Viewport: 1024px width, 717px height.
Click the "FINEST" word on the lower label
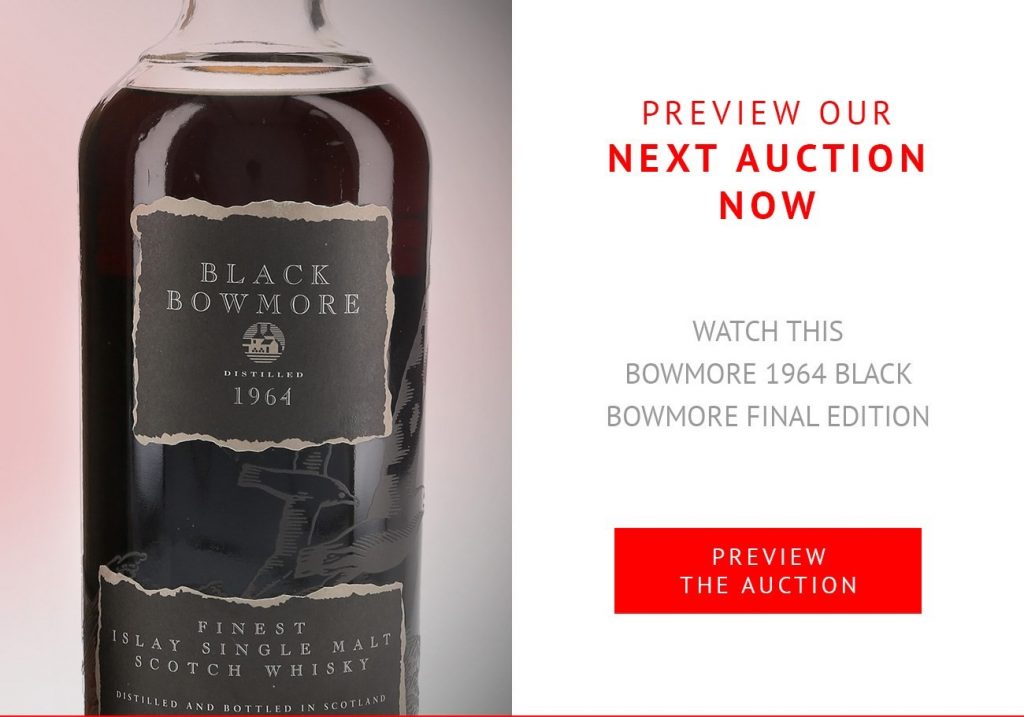point(252,628)
